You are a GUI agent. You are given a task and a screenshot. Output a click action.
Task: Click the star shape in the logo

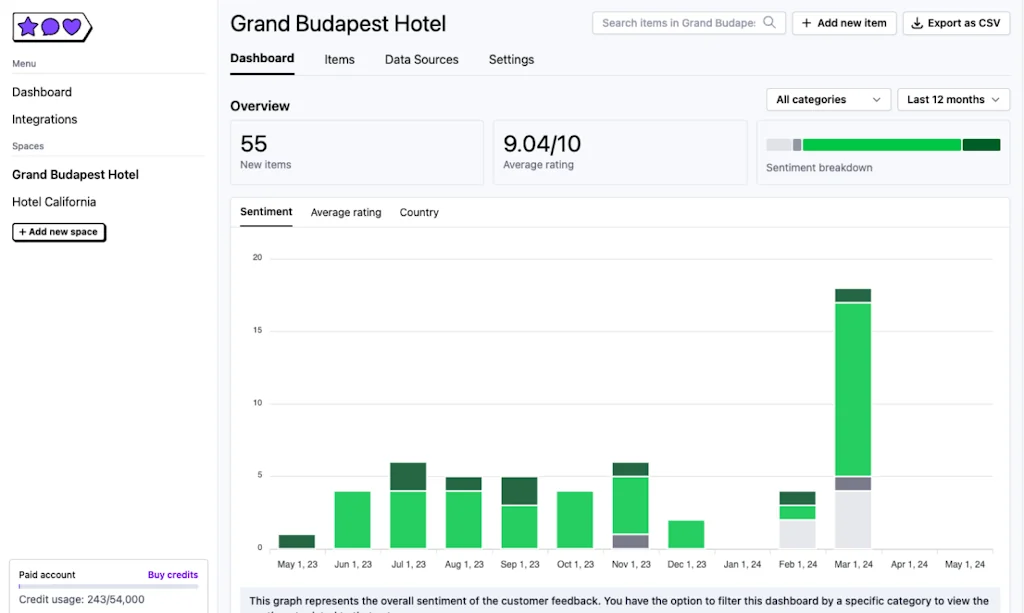coord(26,28)
